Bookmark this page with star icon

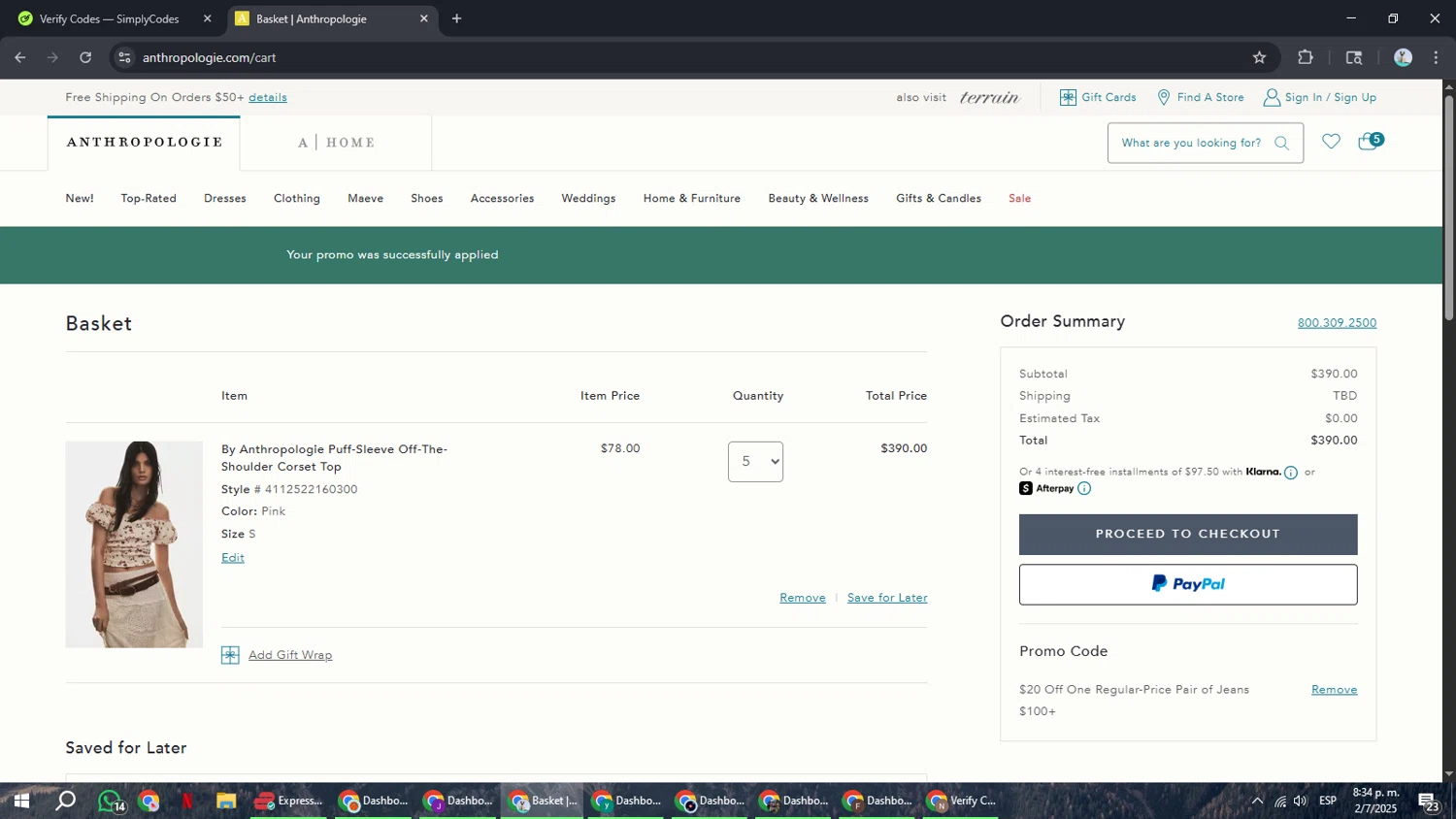coord(1259,58)
